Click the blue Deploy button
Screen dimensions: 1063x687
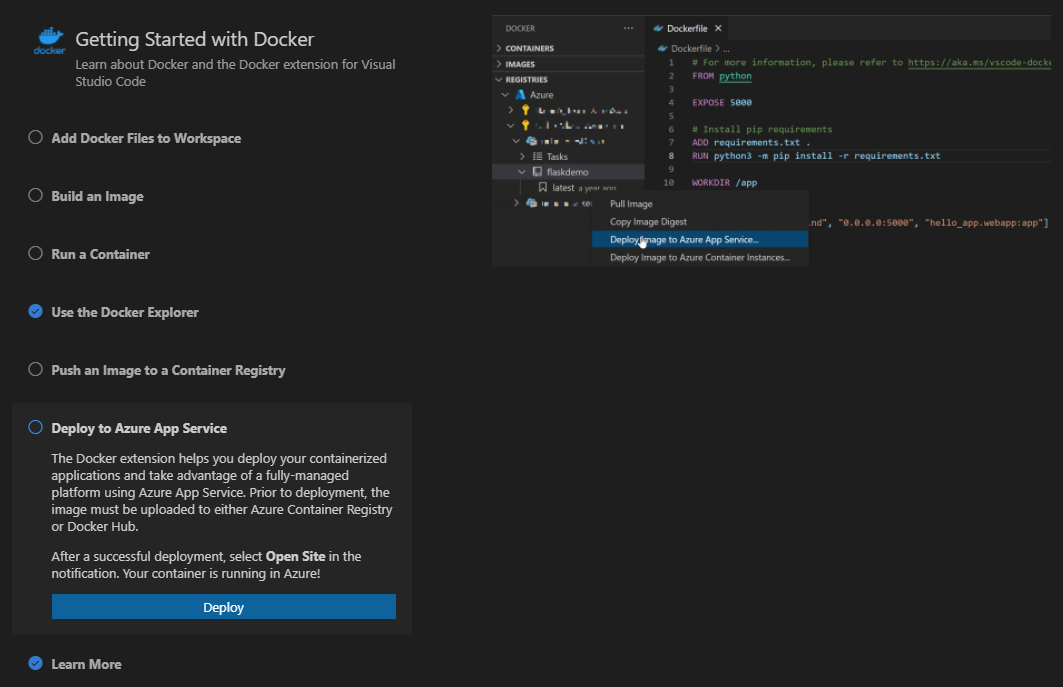tap(224, 607)
